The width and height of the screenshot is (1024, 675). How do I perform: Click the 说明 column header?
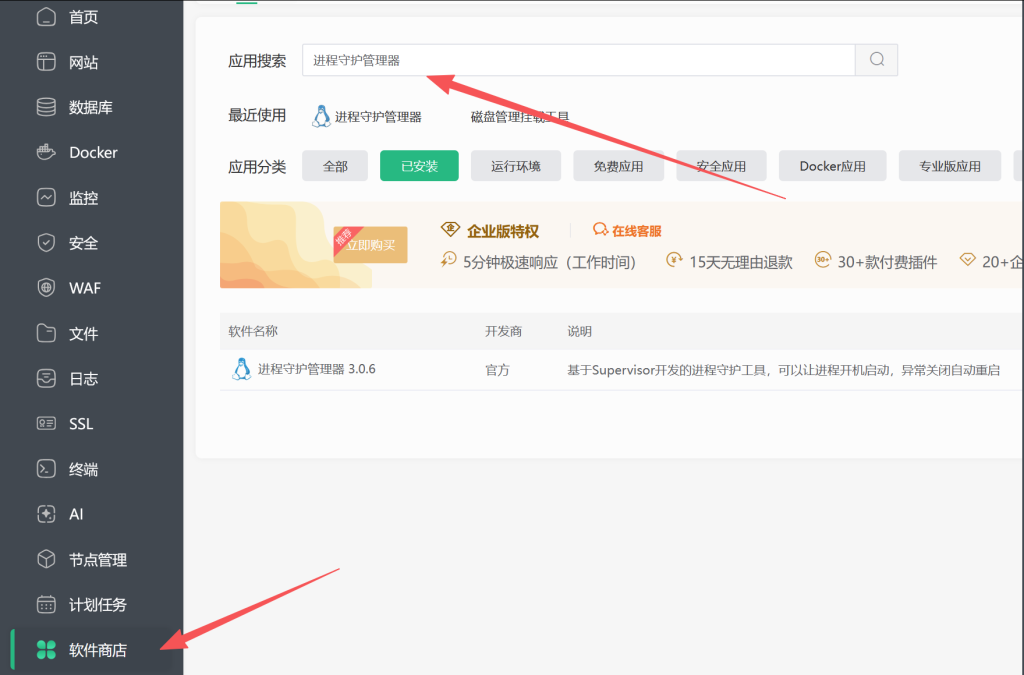[x=579, y=331]
